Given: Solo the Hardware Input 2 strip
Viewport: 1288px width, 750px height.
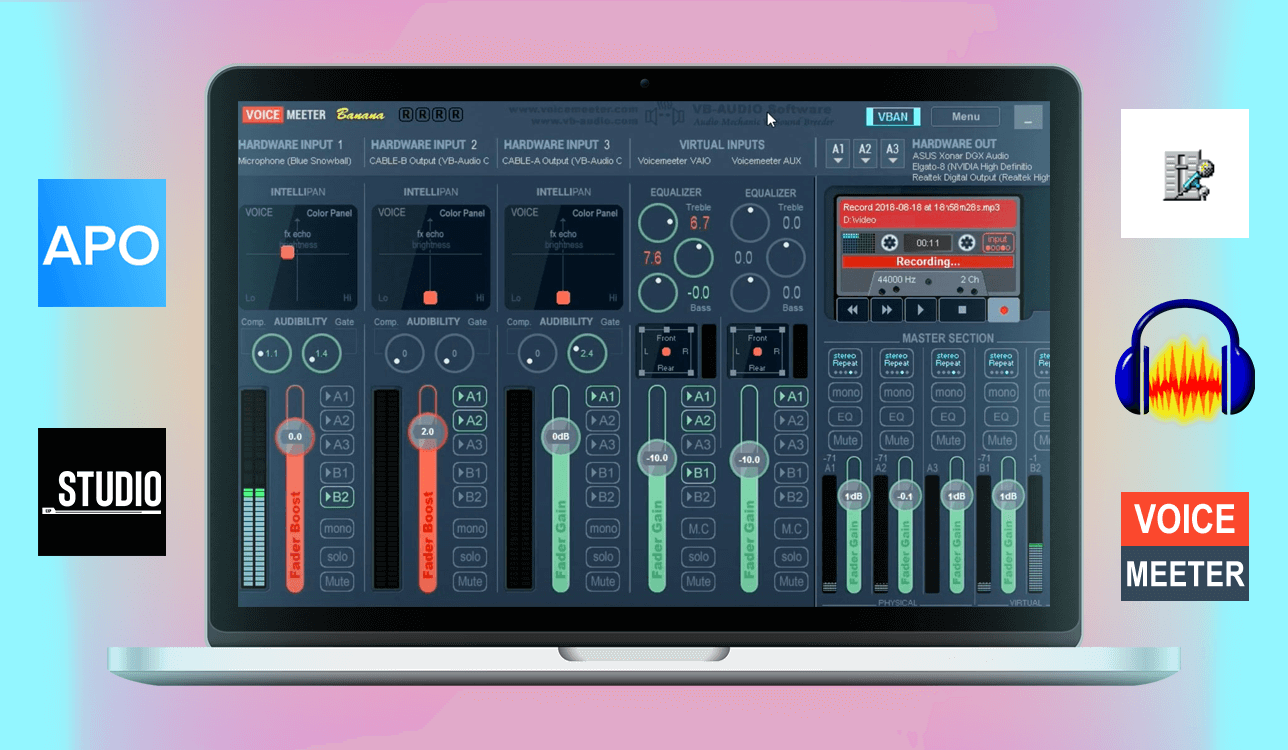Looking at the screenshot, I should (470, 556).
